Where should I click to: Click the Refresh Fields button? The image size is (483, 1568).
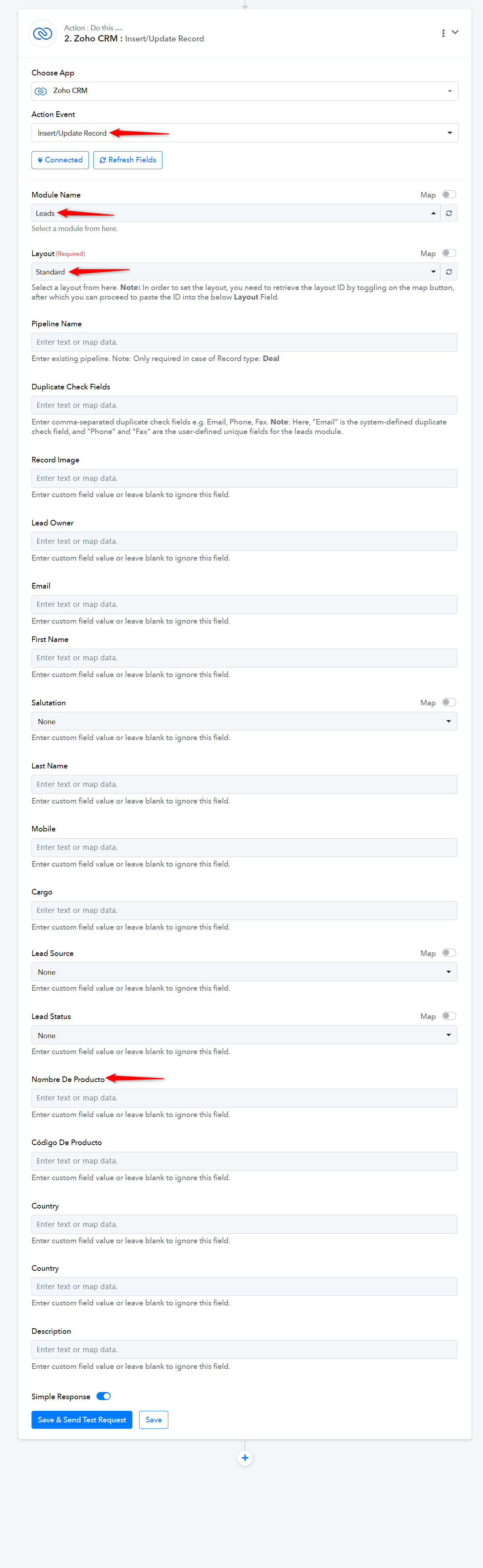tap(128, 160)
